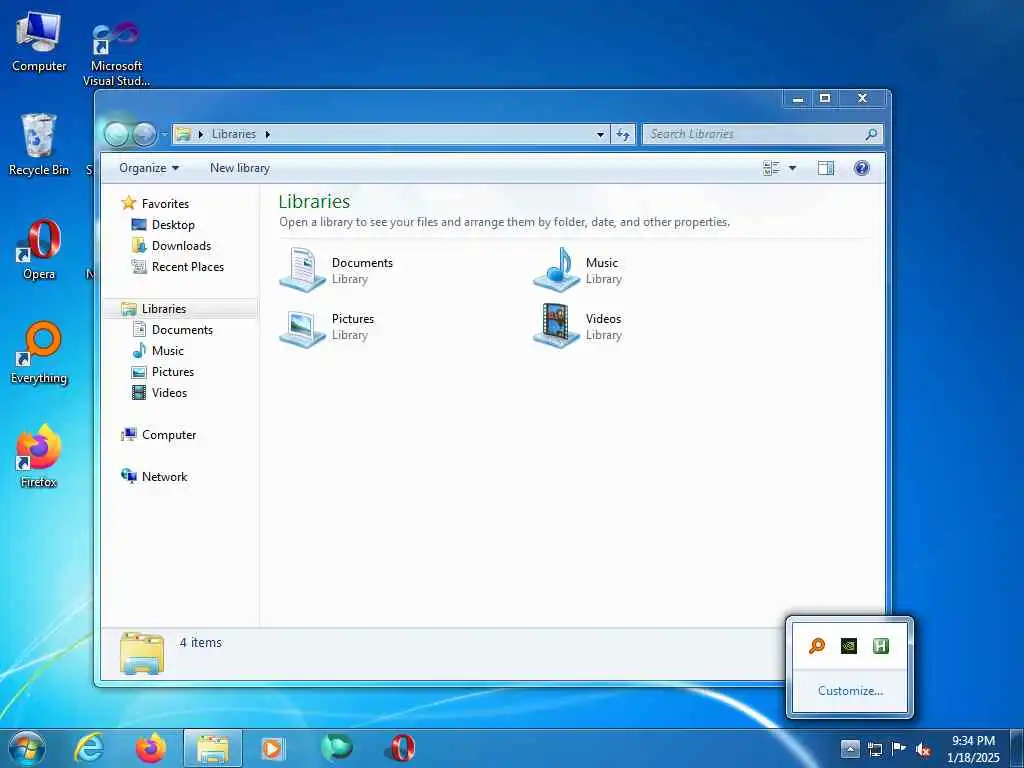Image resolution: width=1024 pixels, height=768 pixels.
Task: Select the Recycle Bin desktop icon
Action: (x=39, y=144)
